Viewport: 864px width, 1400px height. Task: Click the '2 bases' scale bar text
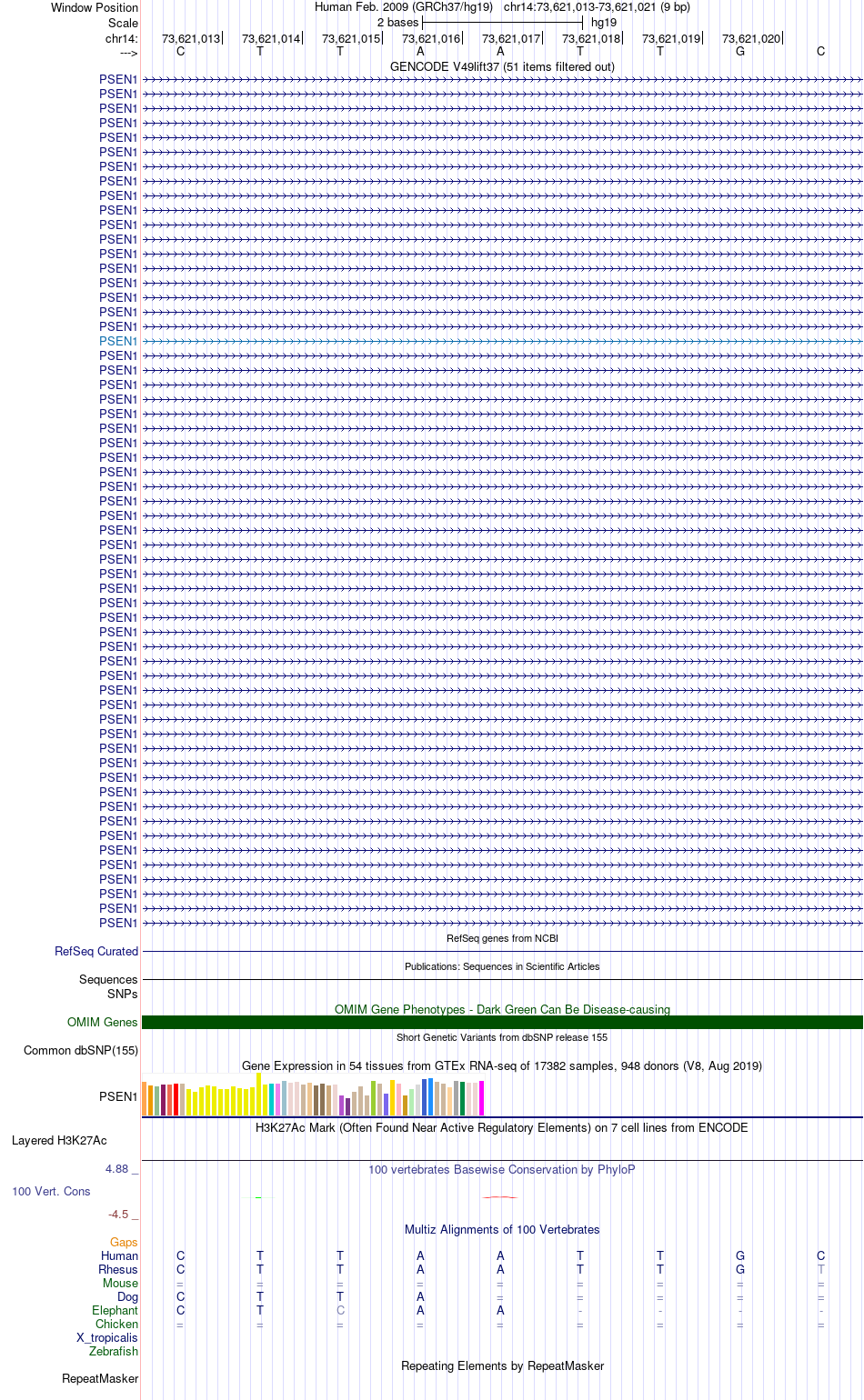(398, 22)
